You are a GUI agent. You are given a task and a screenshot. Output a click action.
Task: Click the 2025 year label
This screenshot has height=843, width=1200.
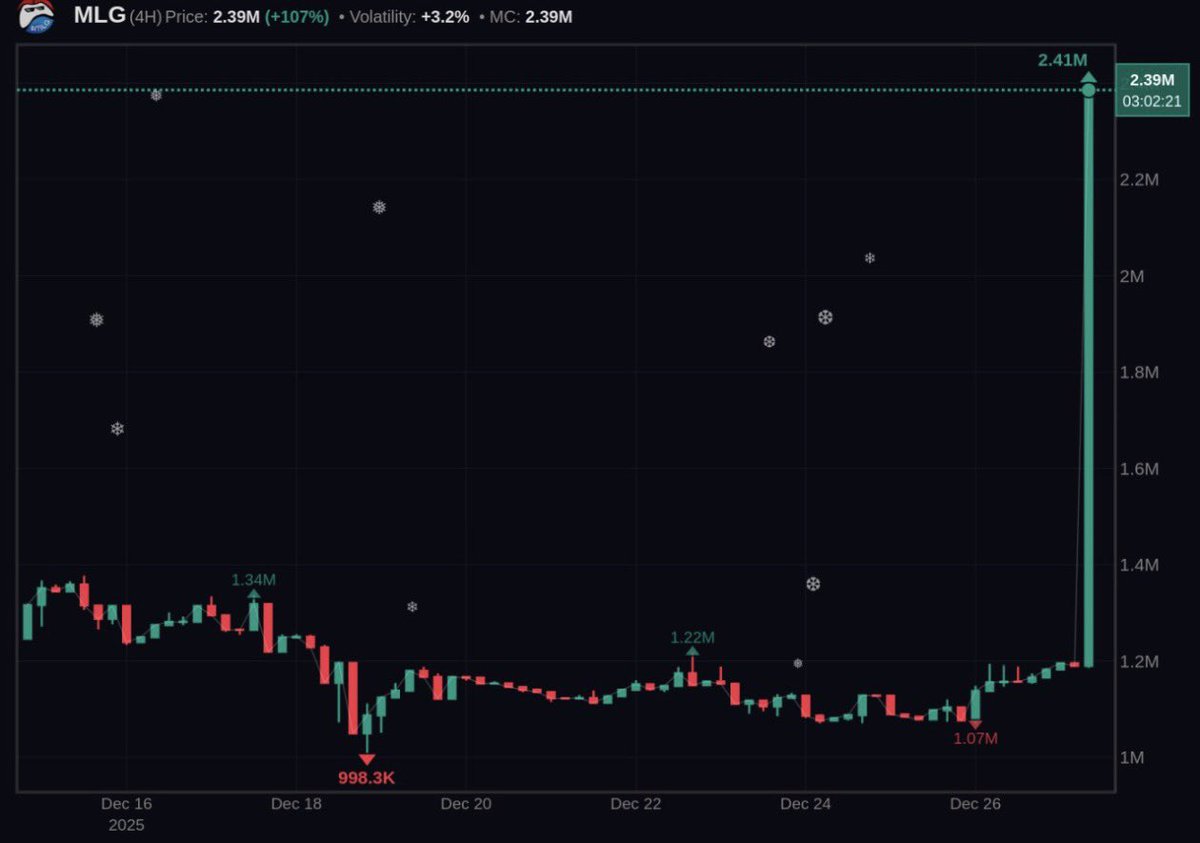tap(127, 825)
